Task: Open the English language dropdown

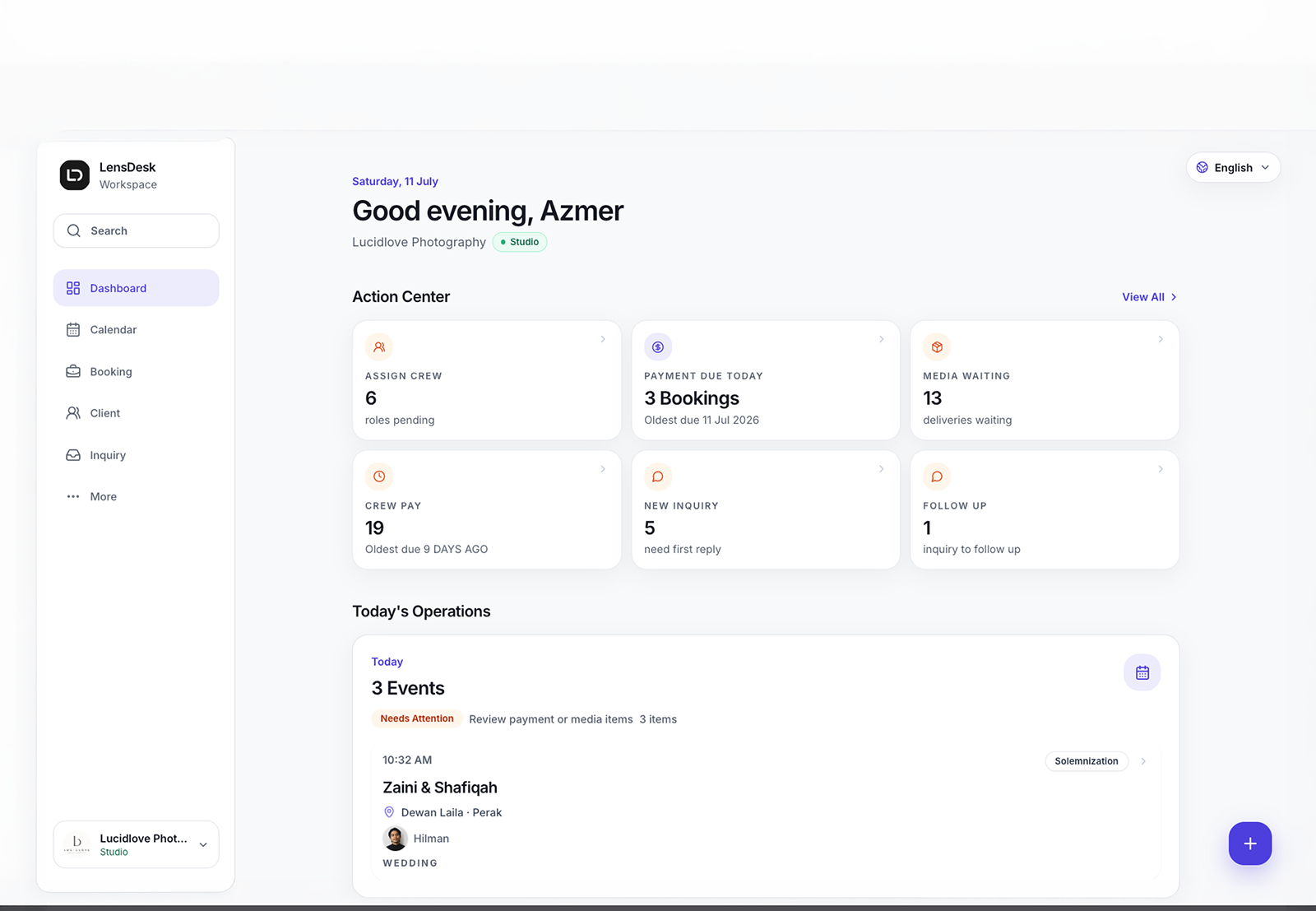Action: click(x=1233, y=167)
